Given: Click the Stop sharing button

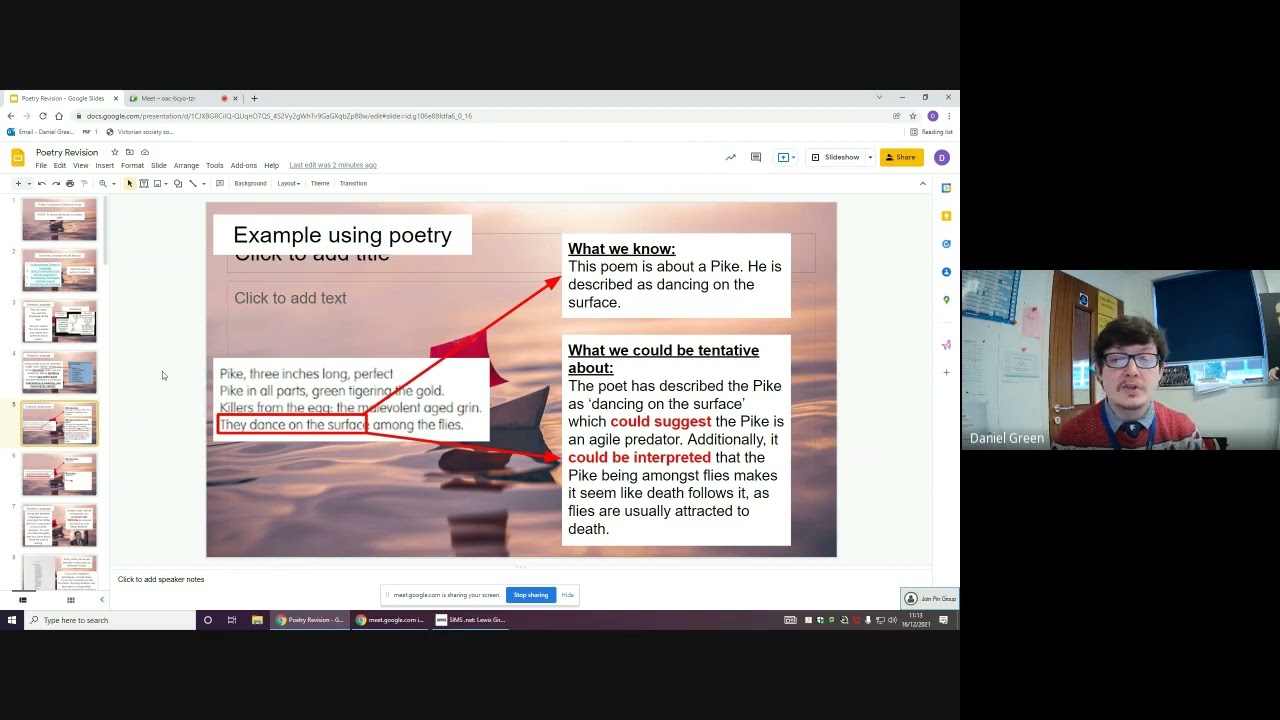Looking at the screenshot, I should click(x=530, y=595).
